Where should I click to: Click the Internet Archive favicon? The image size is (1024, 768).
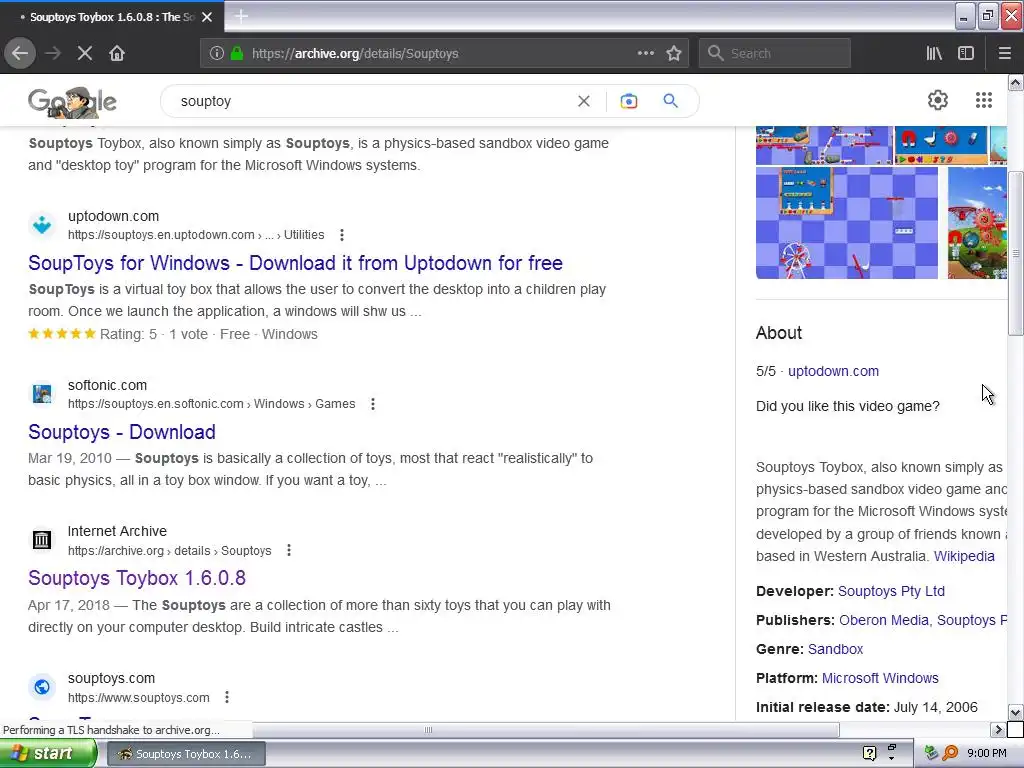42,540
